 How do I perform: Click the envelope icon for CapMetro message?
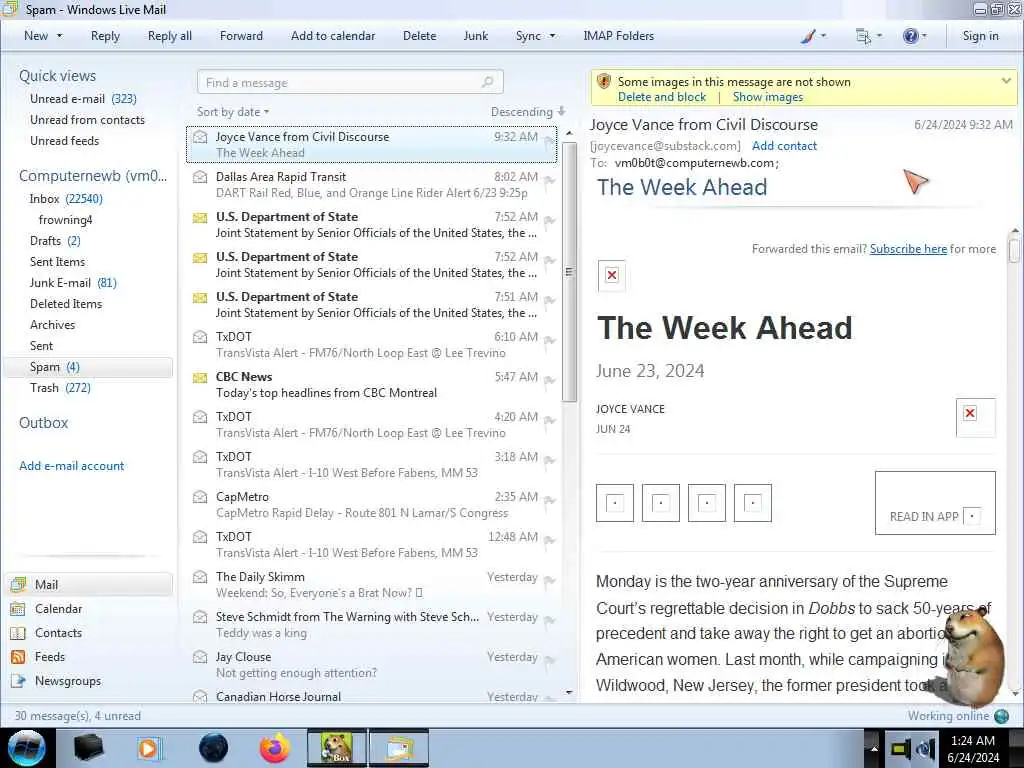point(200,497)
